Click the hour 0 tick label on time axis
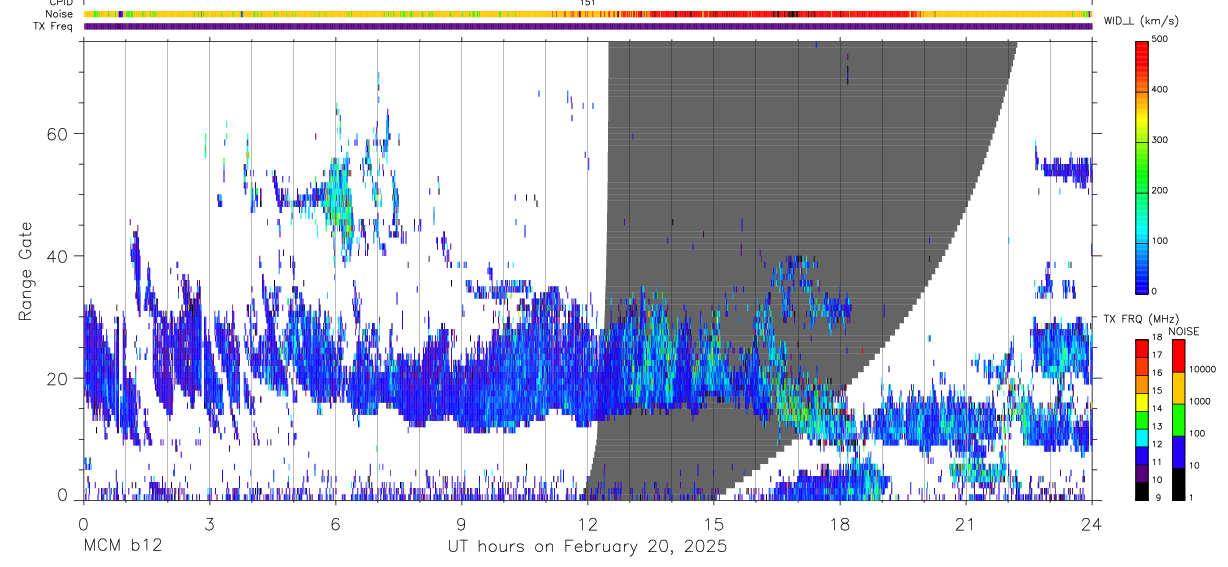The image size is (1228, 567). click(83, 524)
